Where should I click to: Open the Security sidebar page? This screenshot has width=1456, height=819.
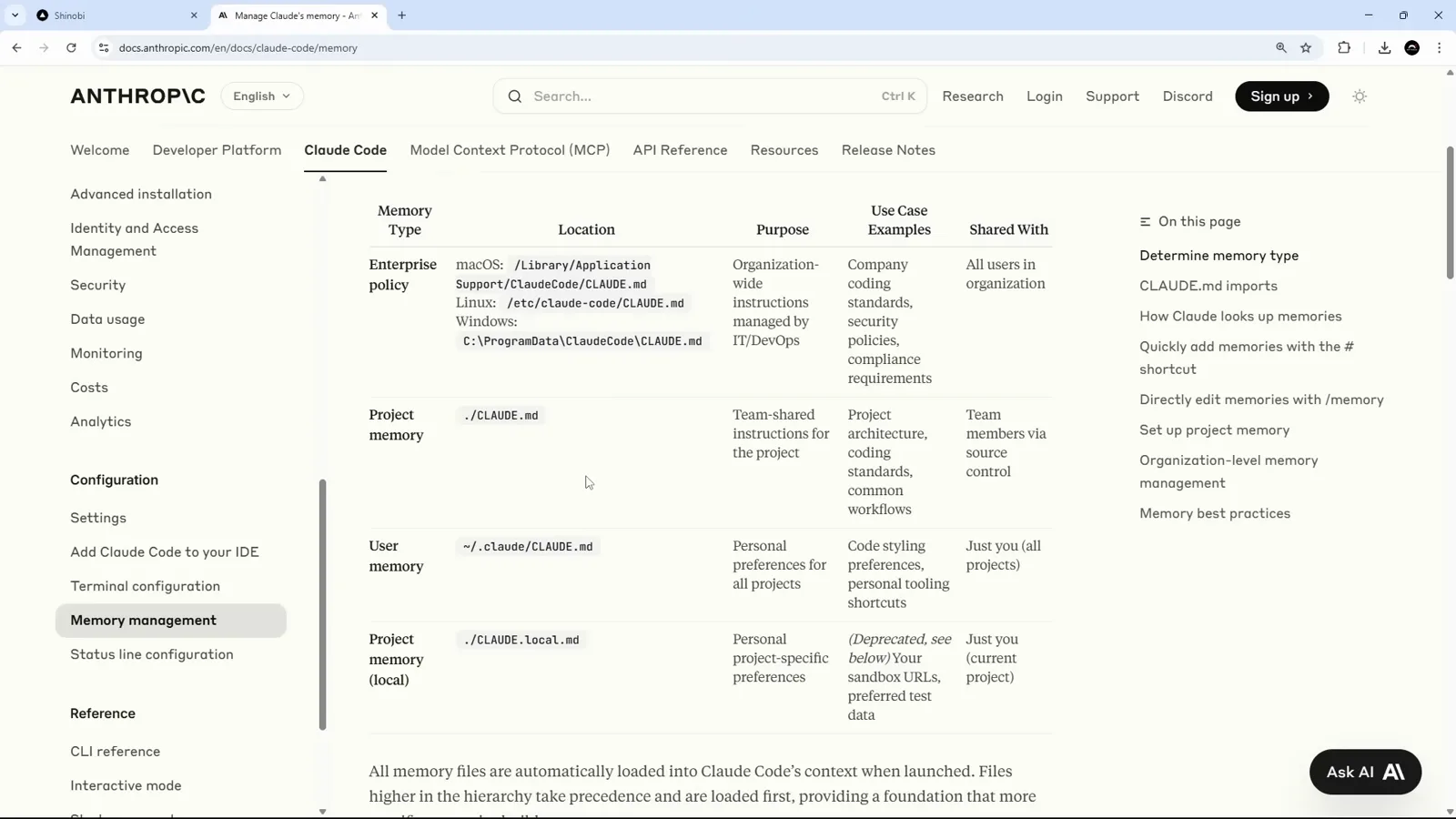click(x=98, y=285)
